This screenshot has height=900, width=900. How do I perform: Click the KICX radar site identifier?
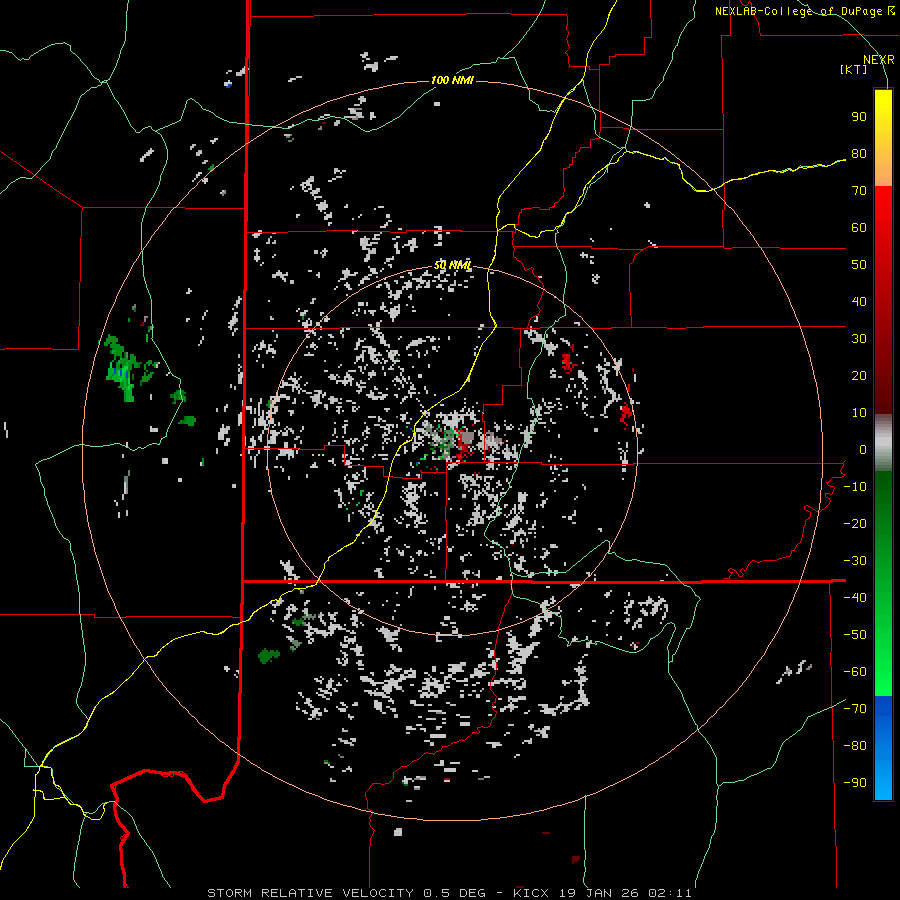532,893
